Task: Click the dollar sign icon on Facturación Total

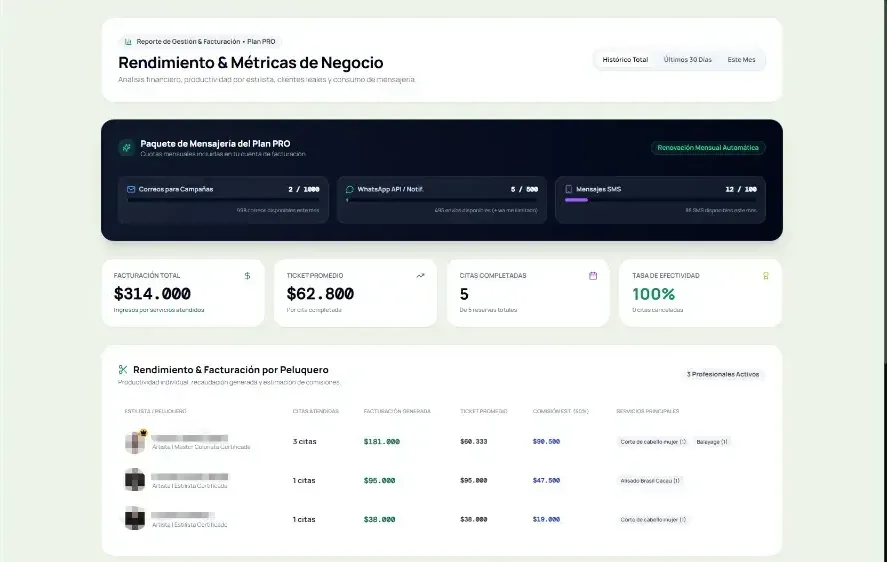Action: [x=247, y=276]
